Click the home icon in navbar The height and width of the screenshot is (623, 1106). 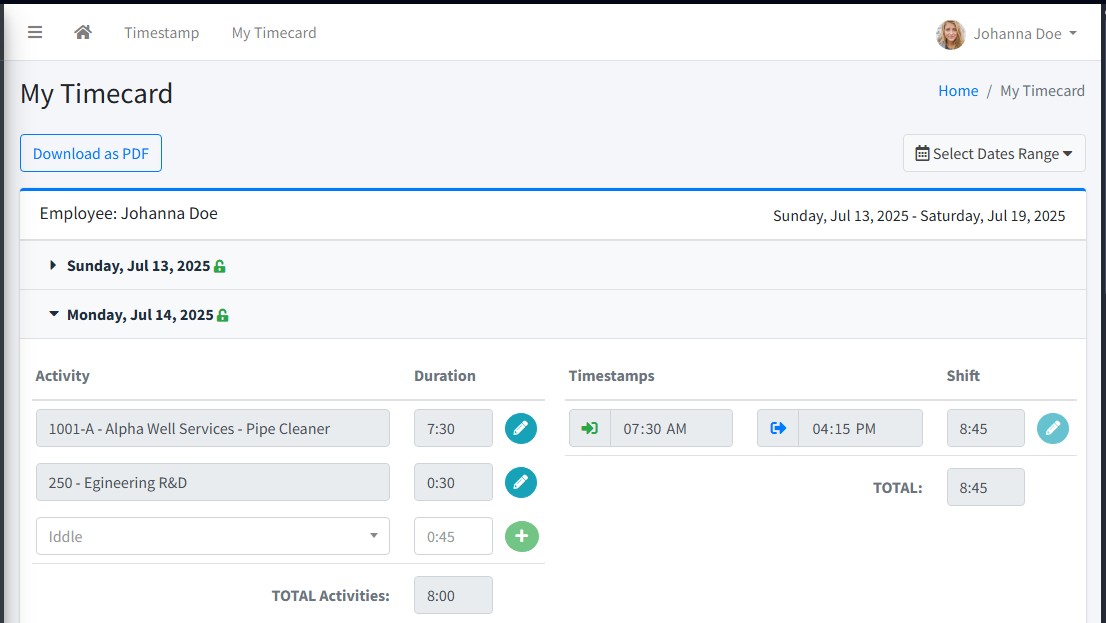point(83,32)
